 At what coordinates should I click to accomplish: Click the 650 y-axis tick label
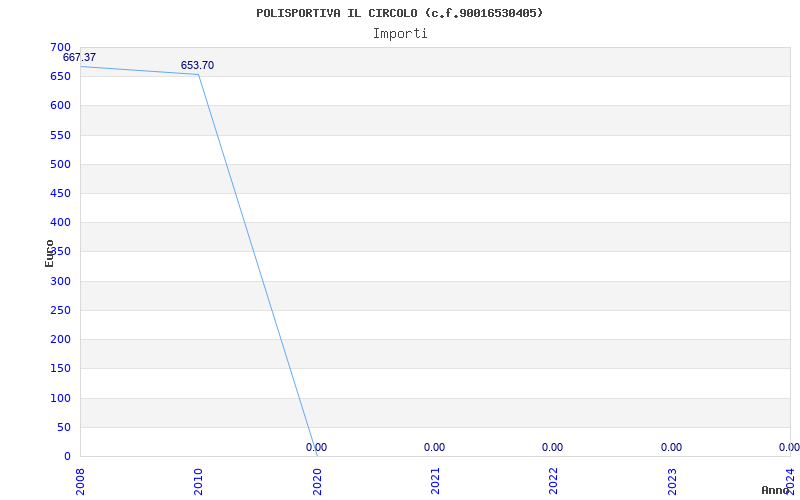coord(60,77)
